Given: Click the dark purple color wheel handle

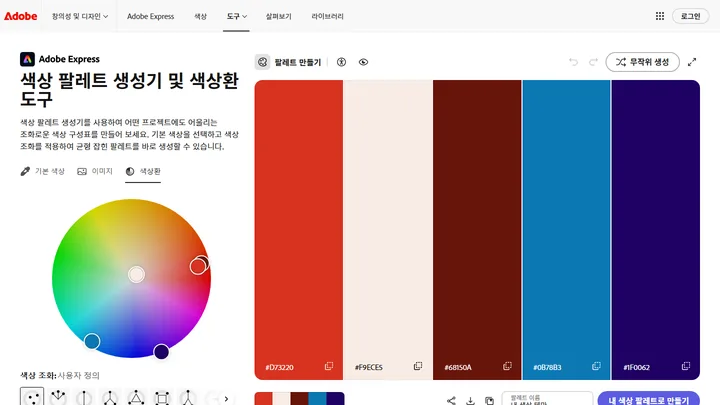Looking at the screenshot, I should (x=161, y=352).
